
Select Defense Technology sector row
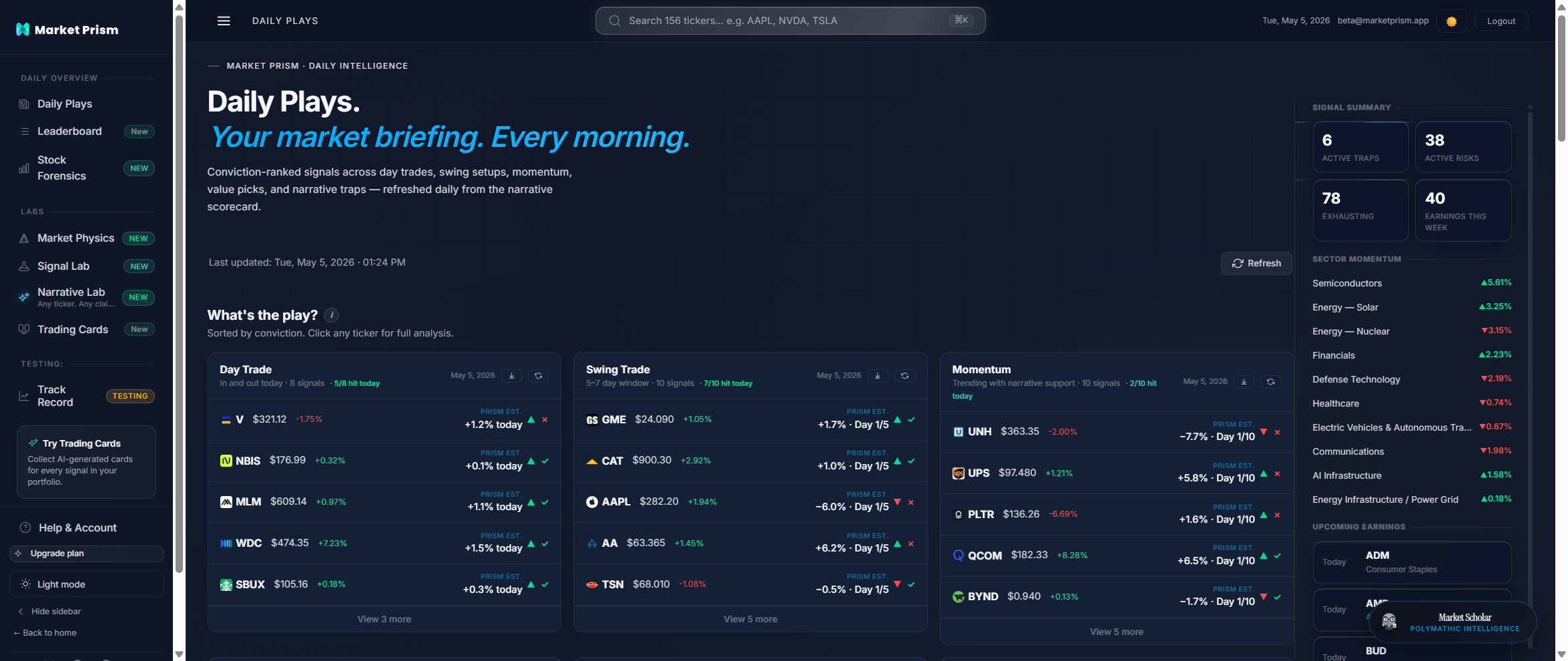[x=1412, y=379]
